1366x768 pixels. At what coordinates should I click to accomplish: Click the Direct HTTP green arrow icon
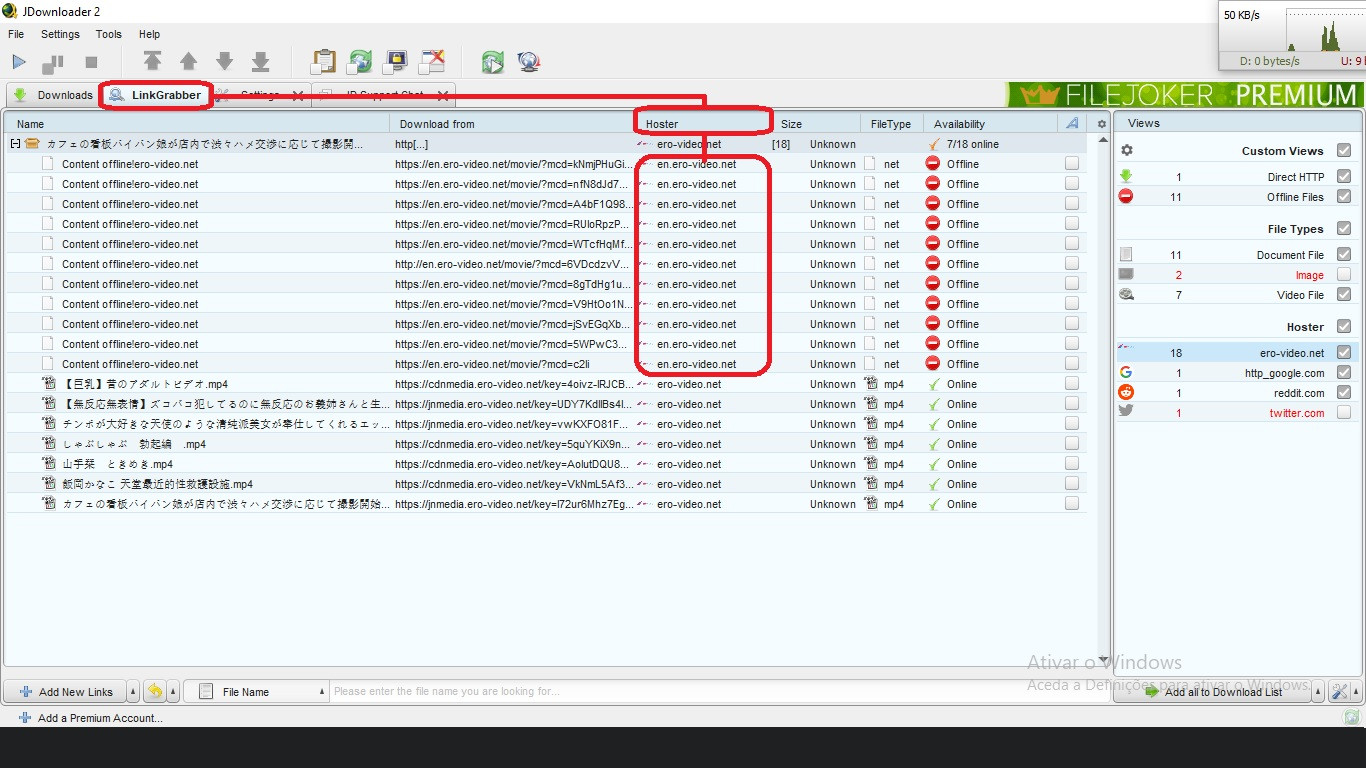(x=1126, y=176)
